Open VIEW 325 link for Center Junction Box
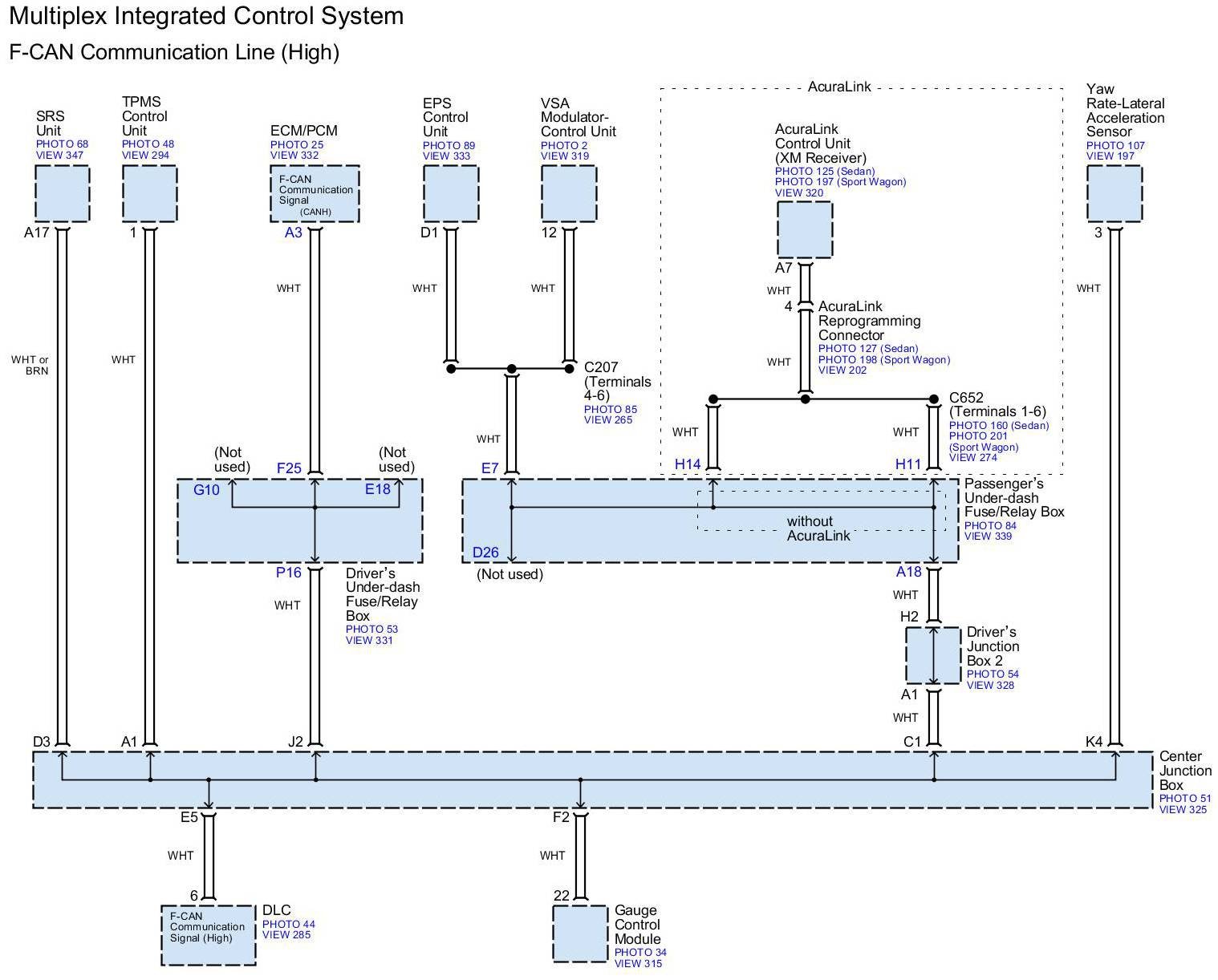The width and height of the screenshot is (1218, 980). 1183,810
